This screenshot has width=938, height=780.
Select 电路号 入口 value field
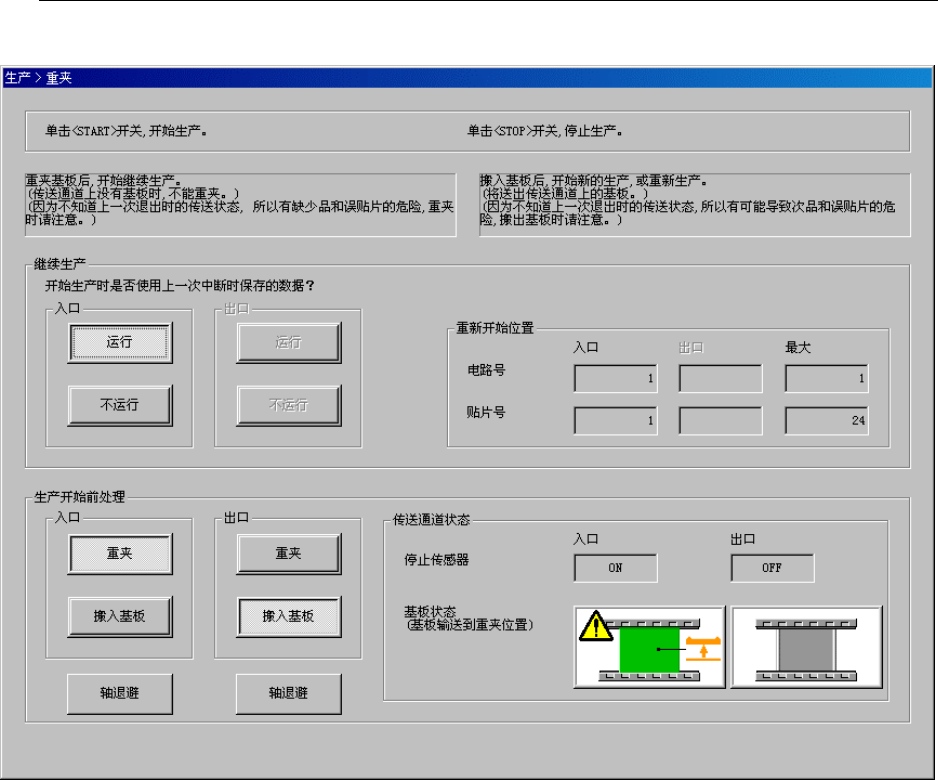(x=616, y=378)
